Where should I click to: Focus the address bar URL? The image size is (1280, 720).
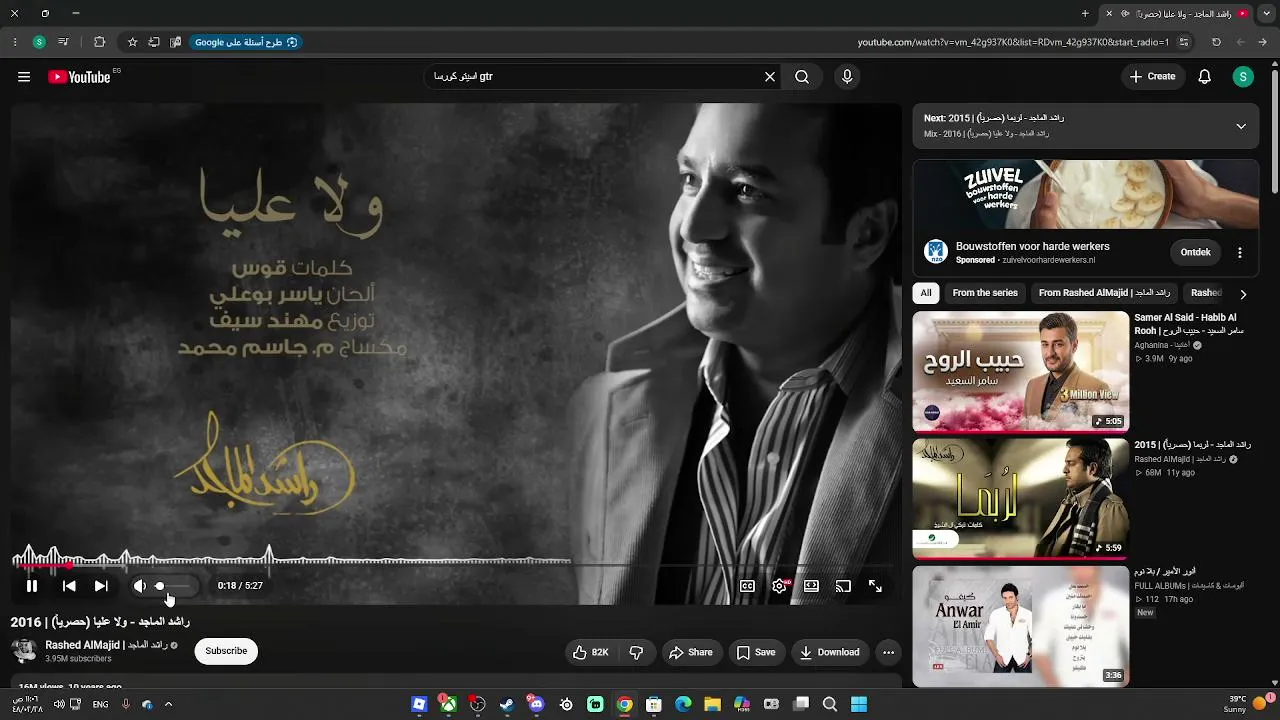(1013, 42)
